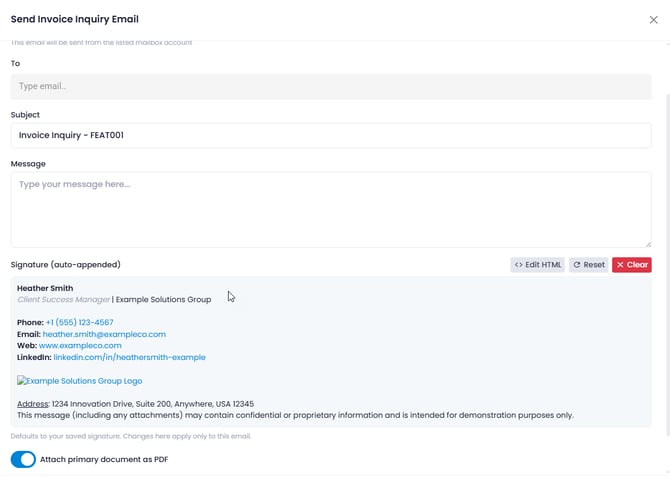Click the code brackets icon on Edit HTML

(519, 265)
